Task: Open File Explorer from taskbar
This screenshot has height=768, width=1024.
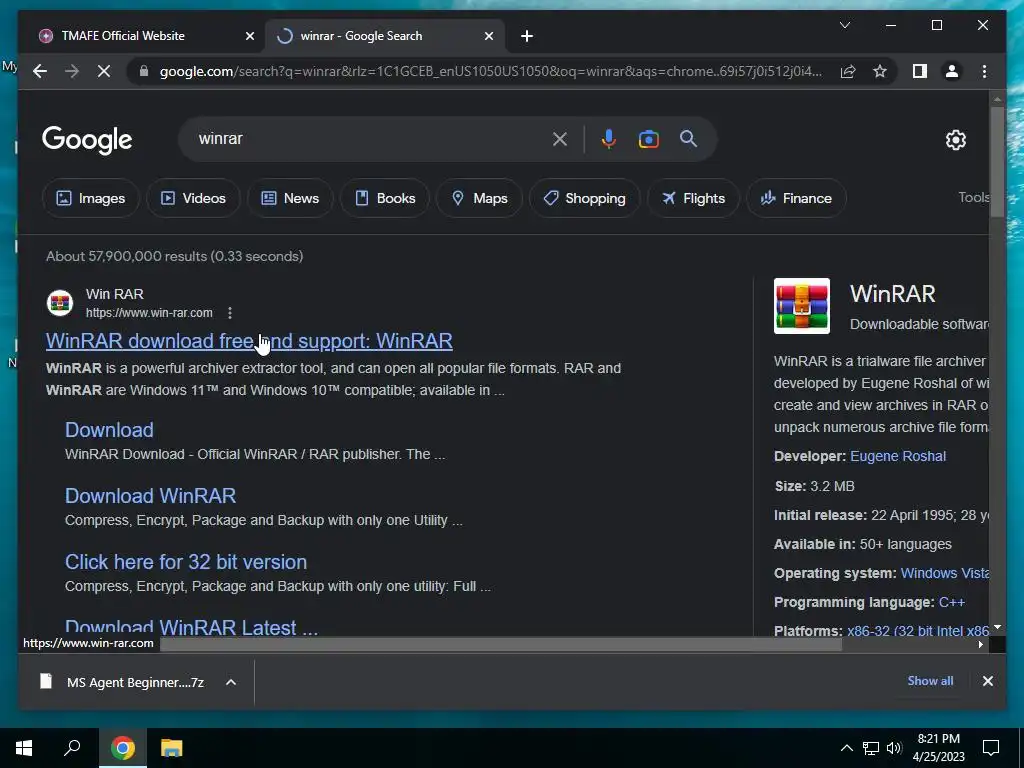Action: pos(171,748)
